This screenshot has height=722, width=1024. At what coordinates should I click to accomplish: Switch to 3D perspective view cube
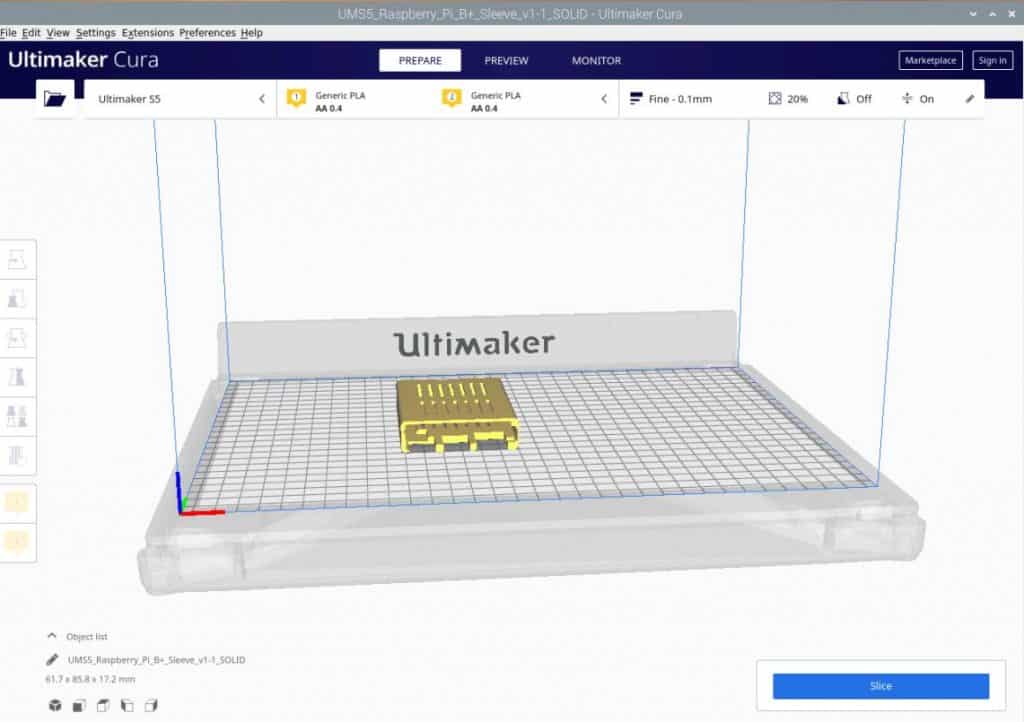click(55, 705)
